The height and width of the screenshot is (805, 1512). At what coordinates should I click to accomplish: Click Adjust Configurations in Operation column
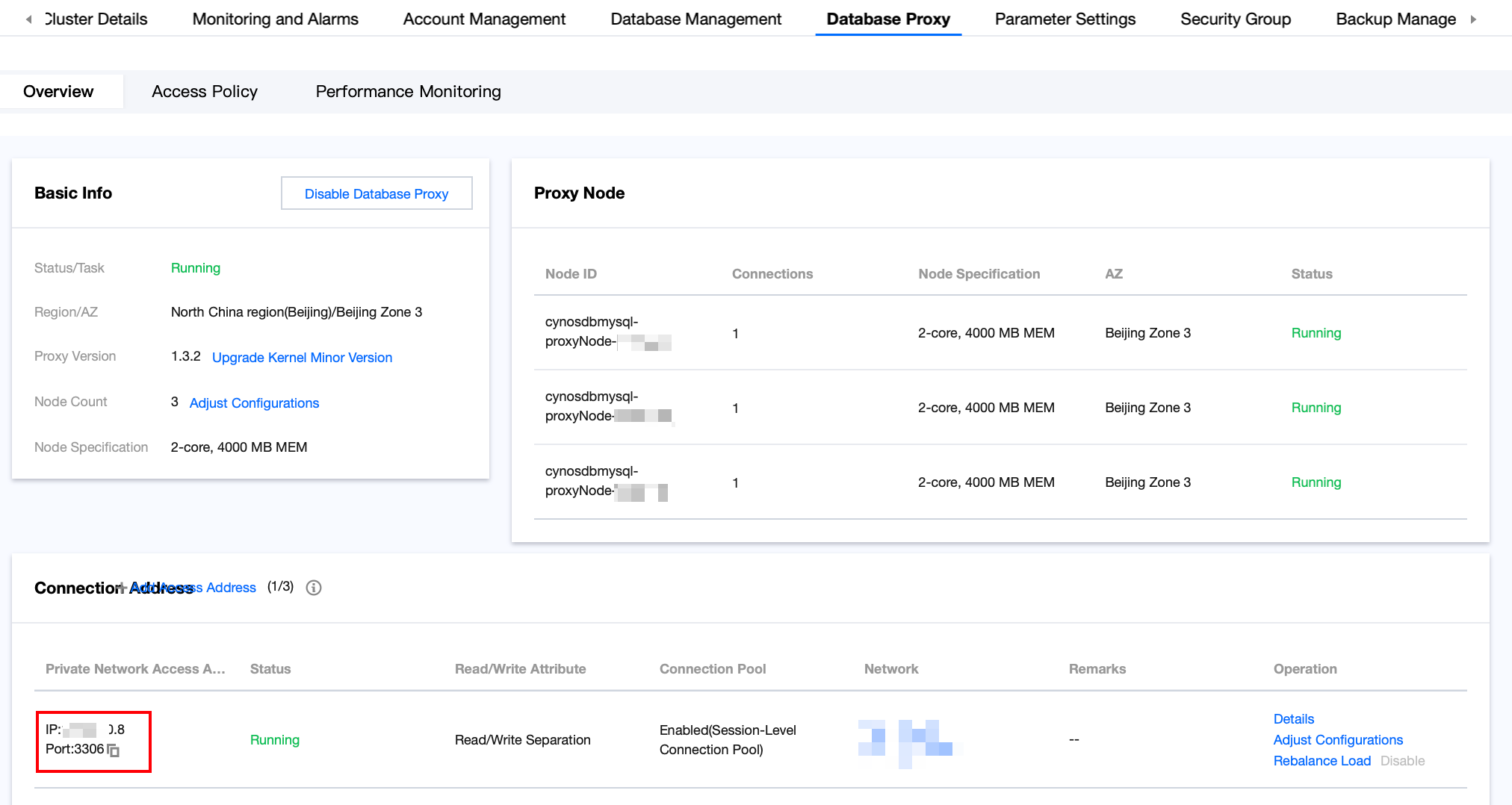pos(1337,740)
